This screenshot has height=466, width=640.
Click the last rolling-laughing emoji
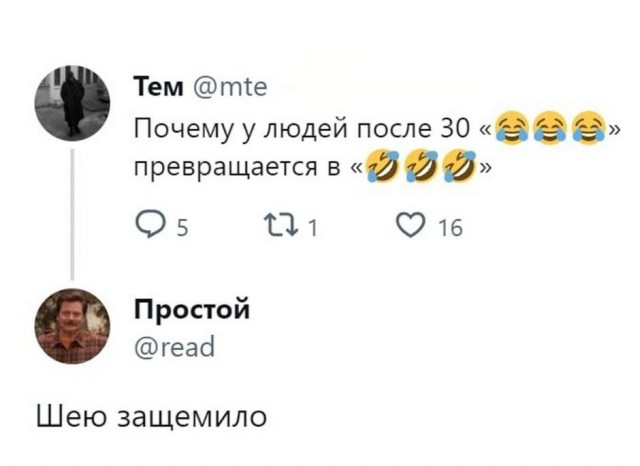tap(461, 167)
